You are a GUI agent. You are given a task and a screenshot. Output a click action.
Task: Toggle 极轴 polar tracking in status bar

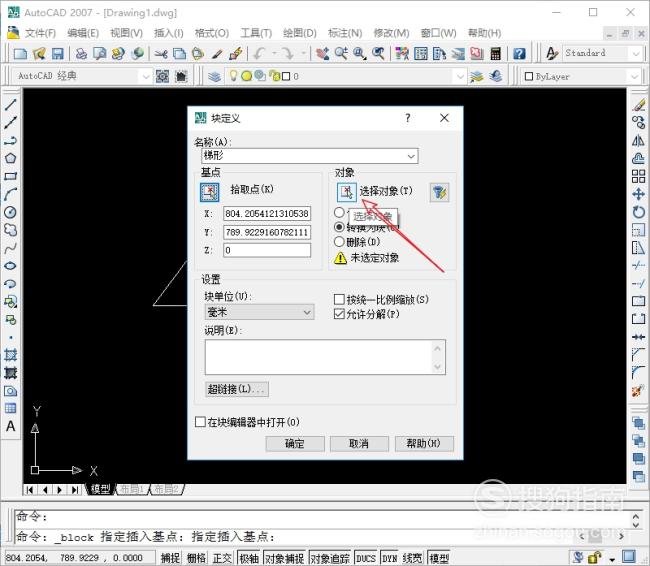point(249,558)
